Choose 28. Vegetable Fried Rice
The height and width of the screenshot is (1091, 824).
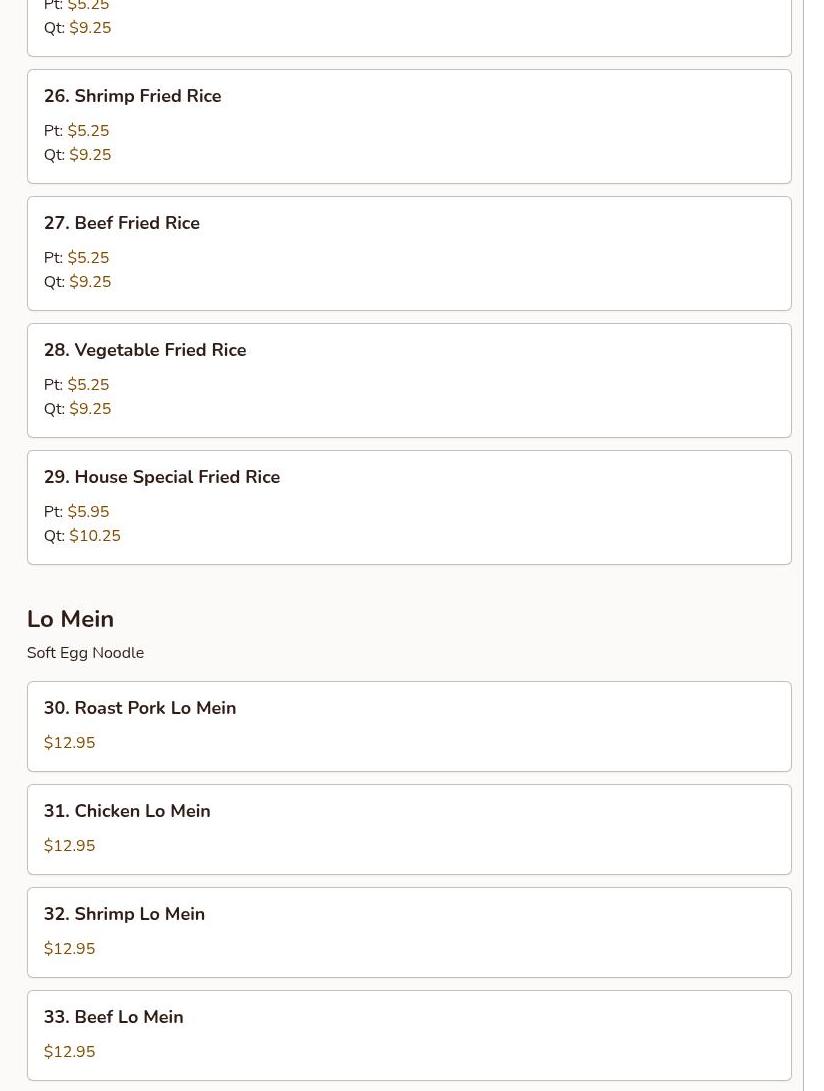click(145, 350)
